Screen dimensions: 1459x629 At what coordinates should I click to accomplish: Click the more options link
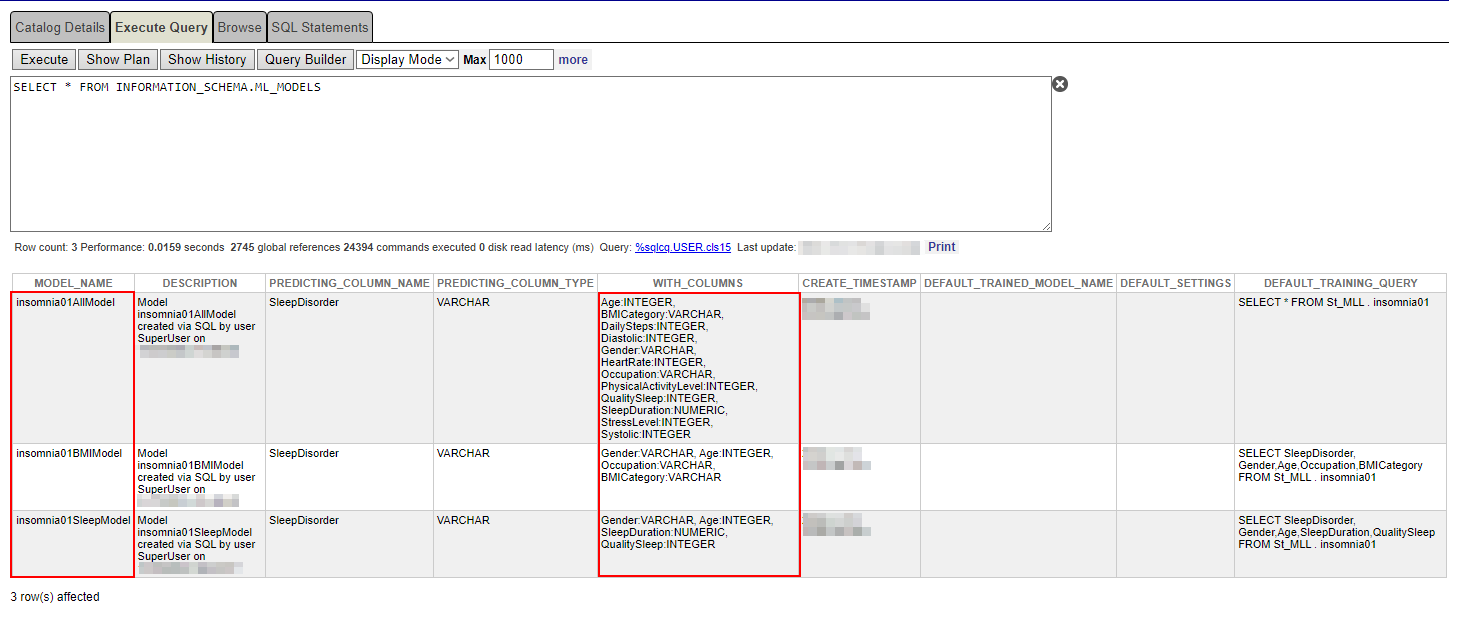click(x=573, y=60)
